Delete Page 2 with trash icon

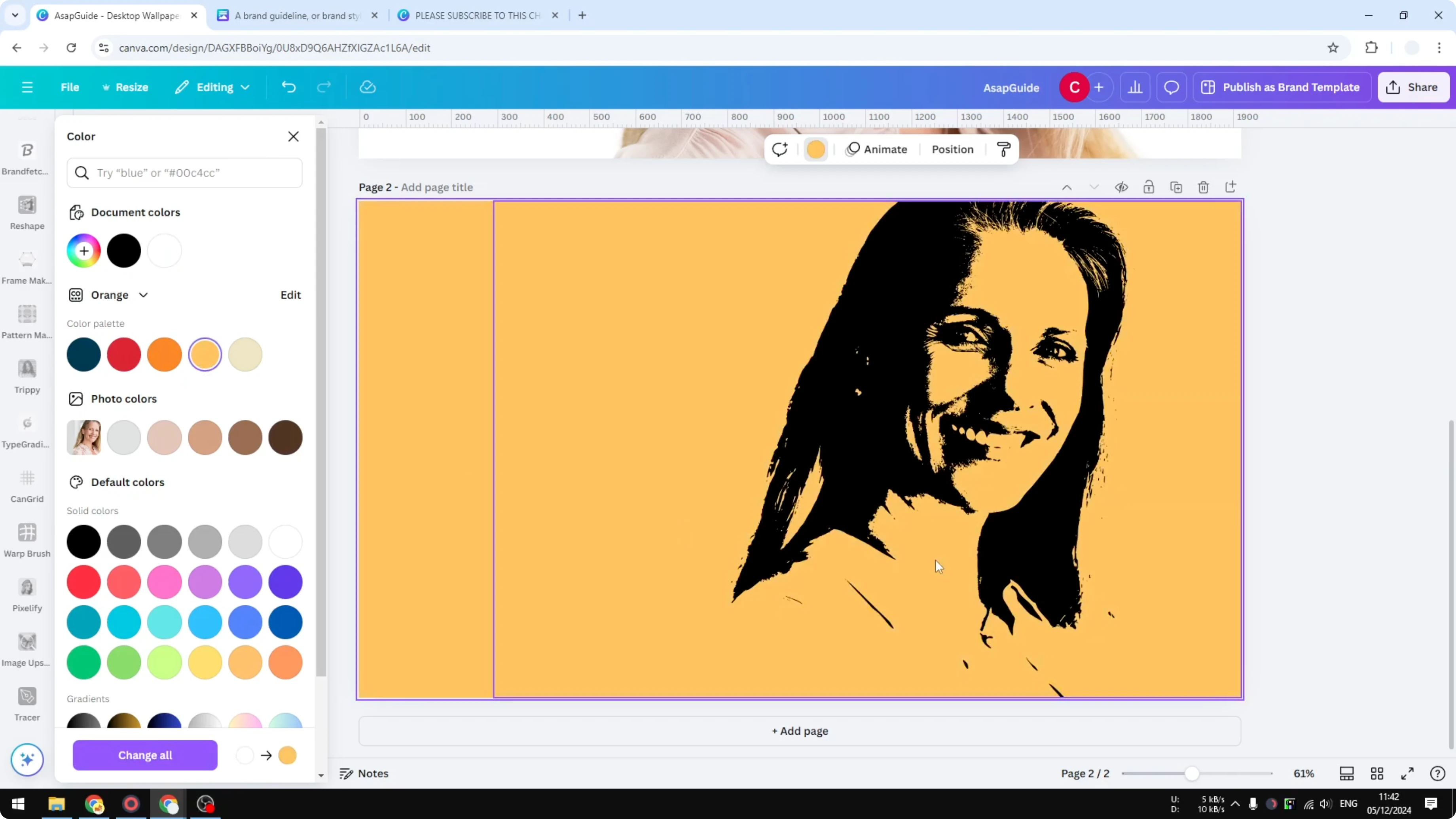(1203, 186)
